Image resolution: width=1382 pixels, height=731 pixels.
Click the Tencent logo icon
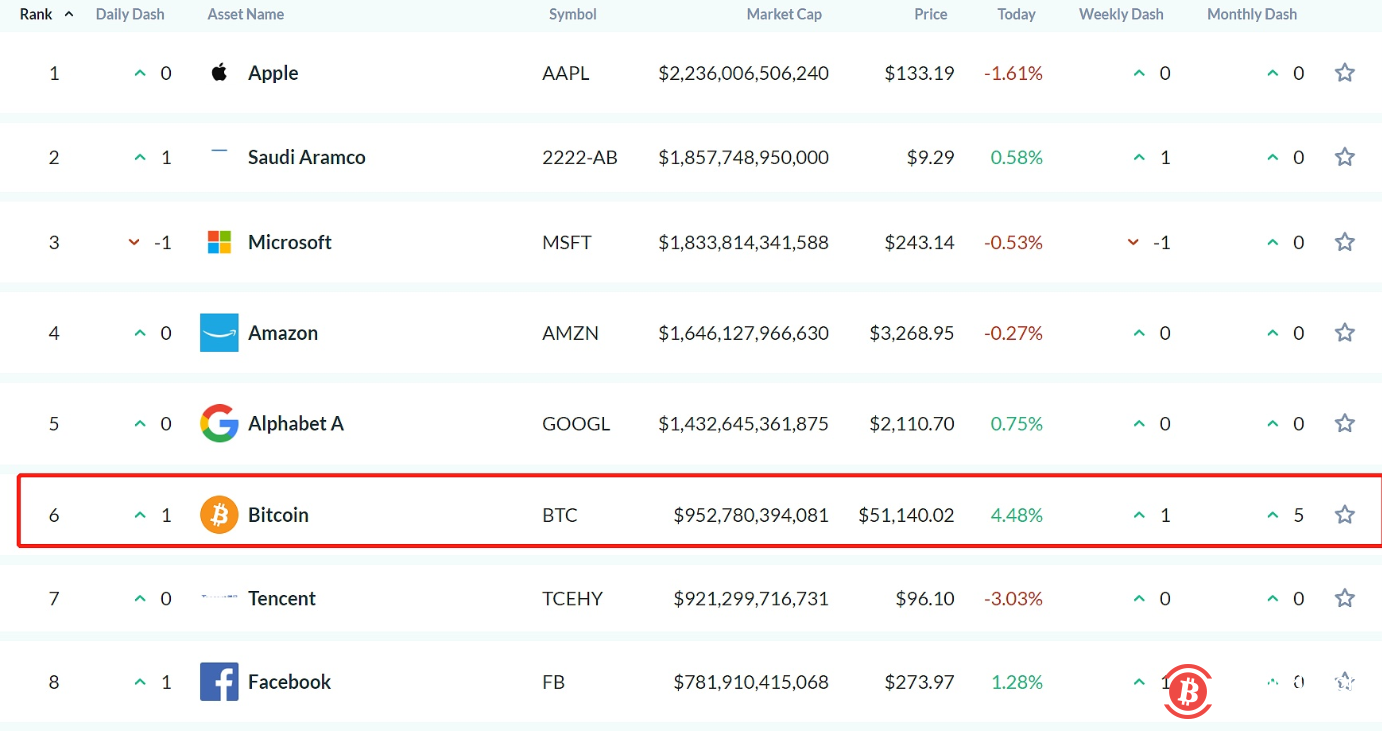pyautogui.click(x=218, y=595)
